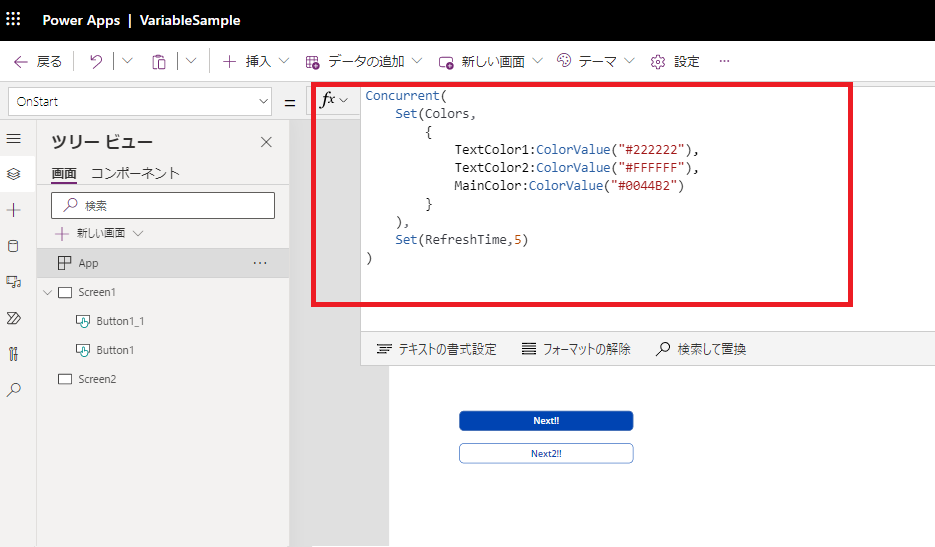Open the 新しい画面 toolbar menu

(491, 61)
